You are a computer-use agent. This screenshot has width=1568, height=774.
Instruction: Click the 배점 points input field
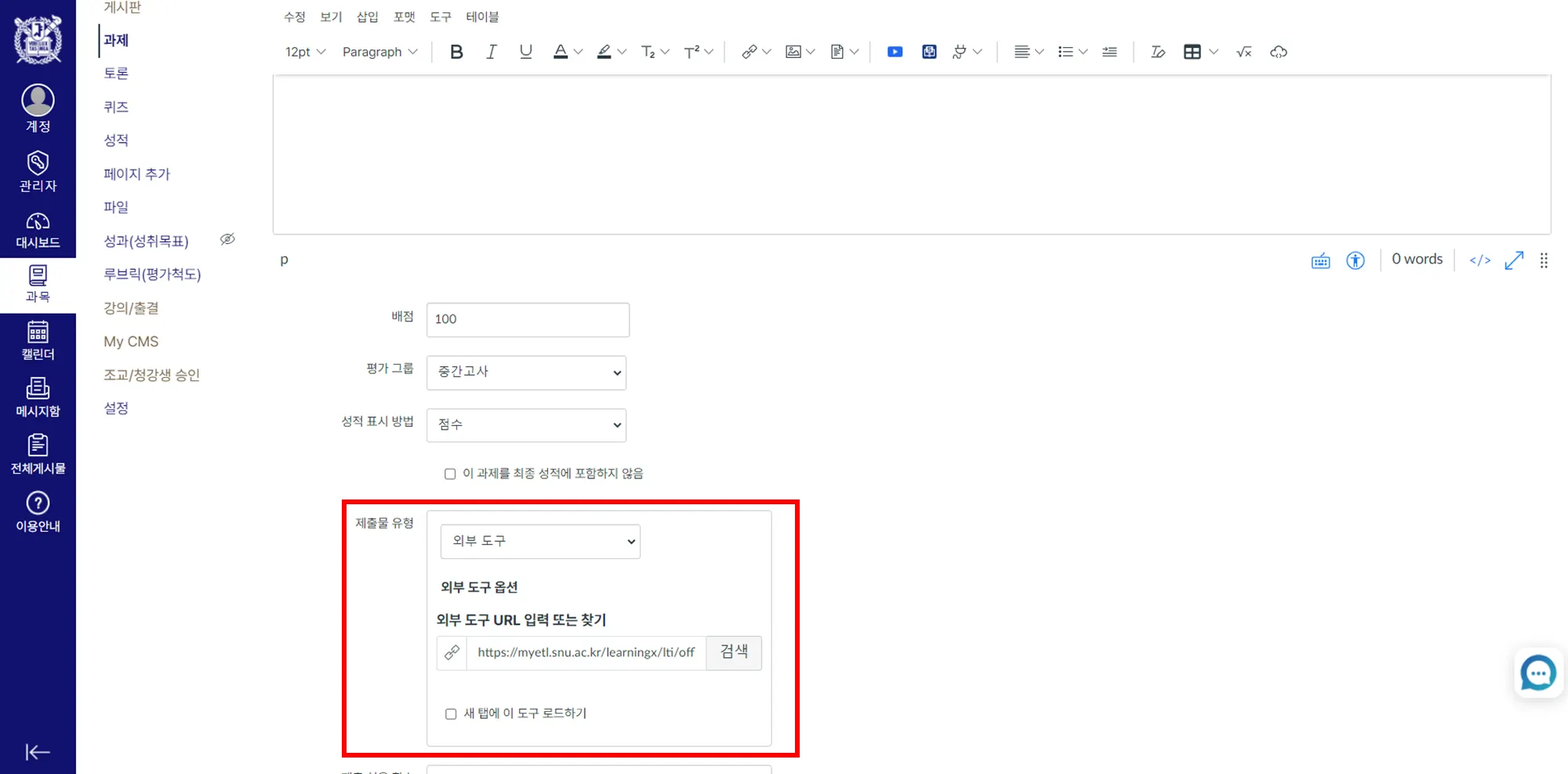(x=528, y=319)
